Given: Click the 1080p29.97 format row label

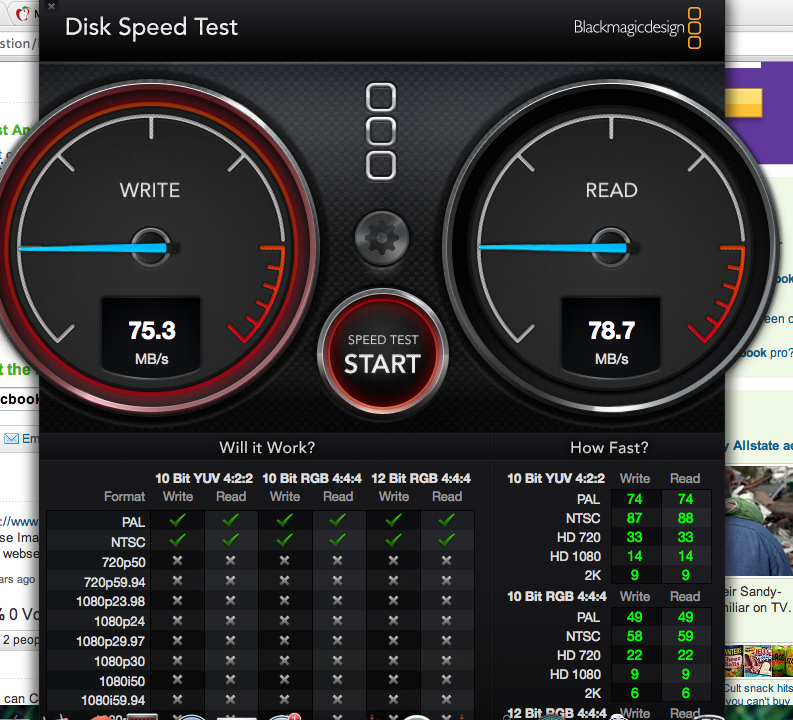Looking at the screenshot, I should 111,642.
